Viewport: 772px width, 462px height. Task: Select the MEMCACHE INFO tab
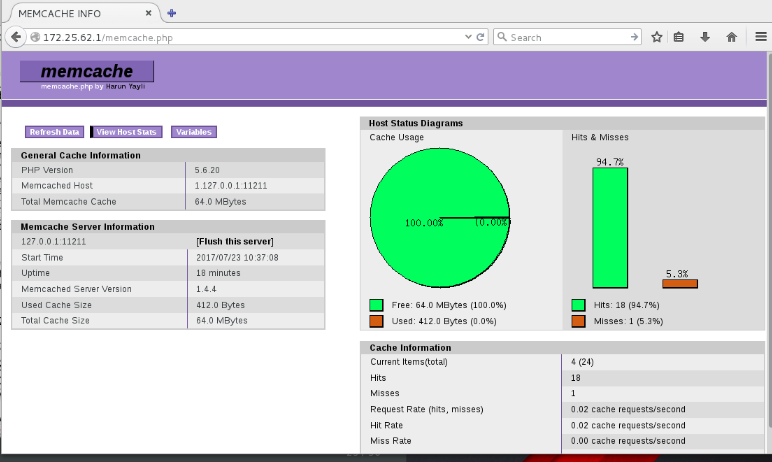82,13
